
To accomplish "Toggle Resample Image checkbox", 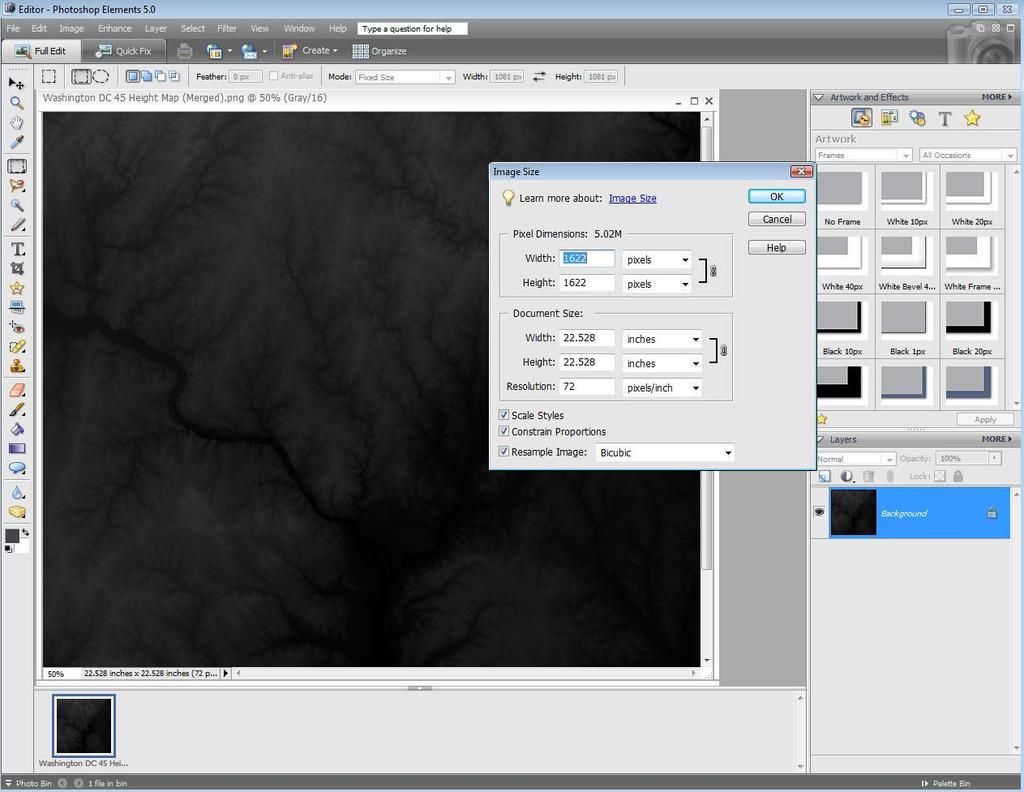I will (x=504, y=452).
